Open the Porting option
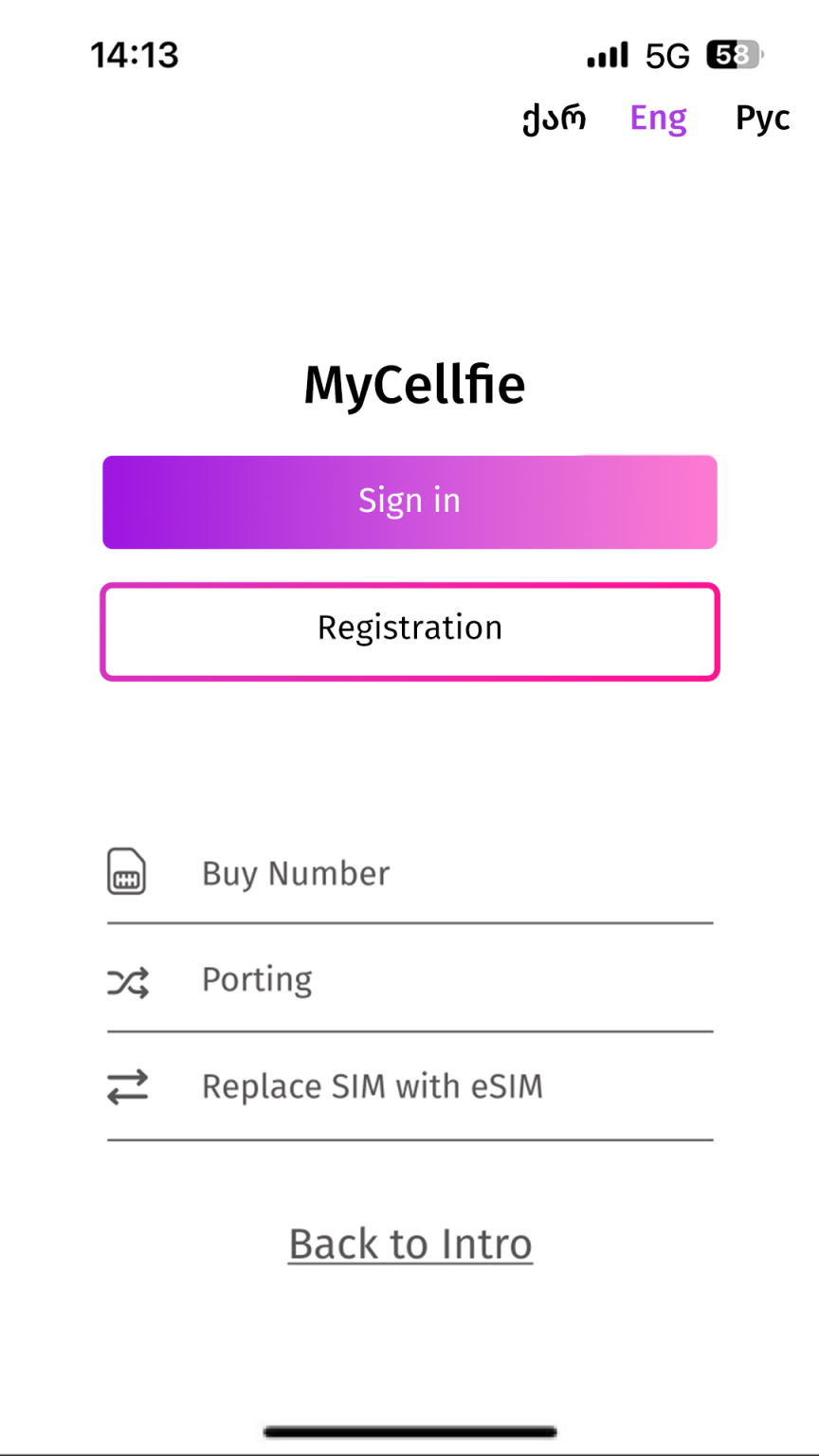 click(x=409, y=980)
